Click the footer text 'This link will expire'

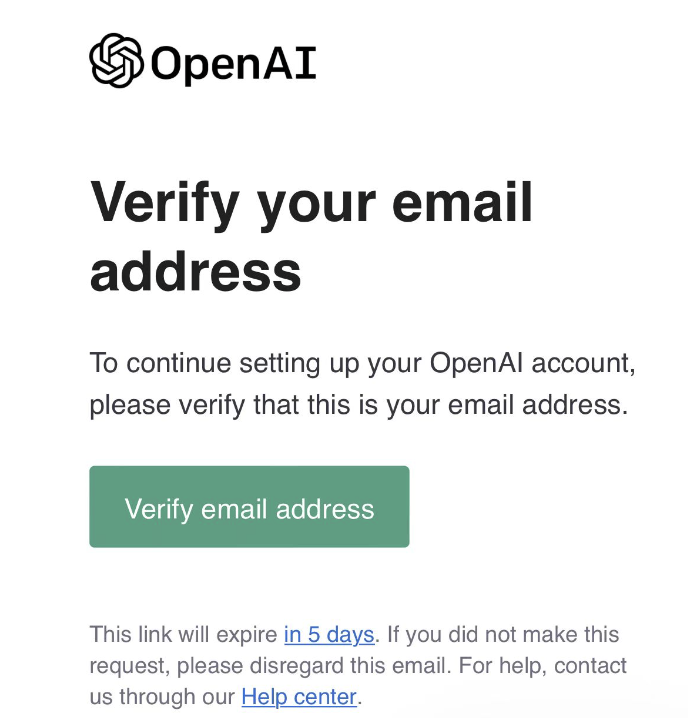pyautogui.click(x=184, y=635)
